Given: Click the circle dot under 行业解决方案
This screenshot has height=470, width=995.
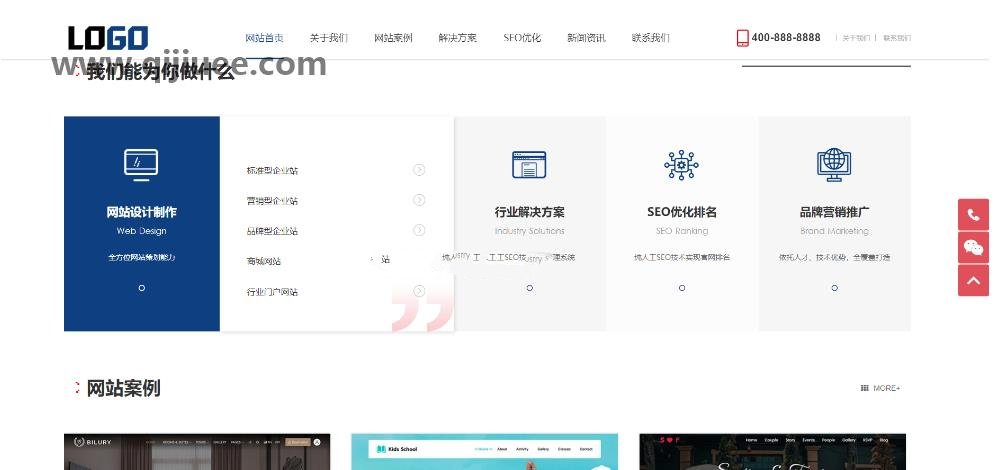Looking at the screenshot, I should tap(529, 288).
